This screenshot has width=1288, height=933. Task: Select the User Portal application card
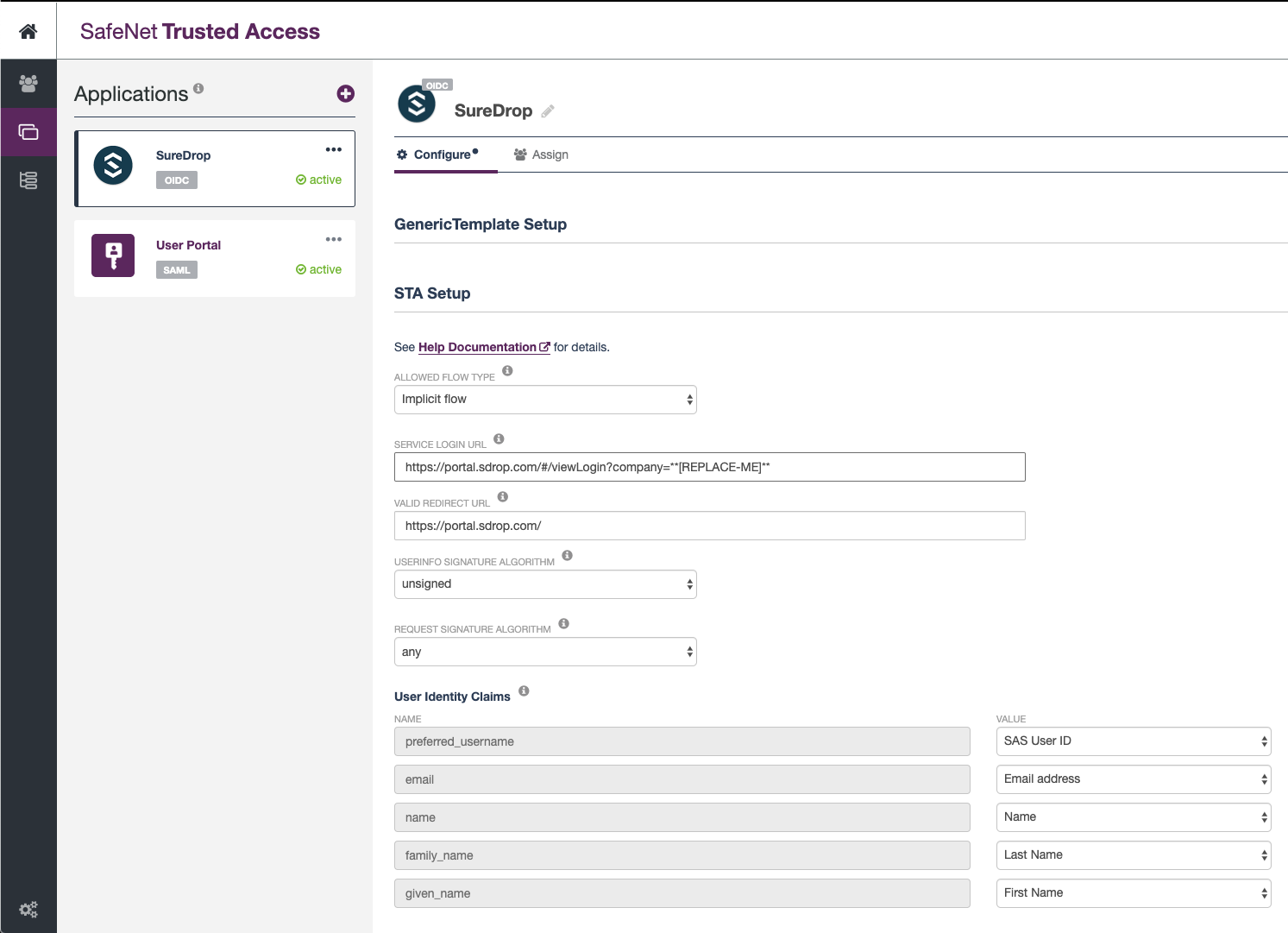215,258
